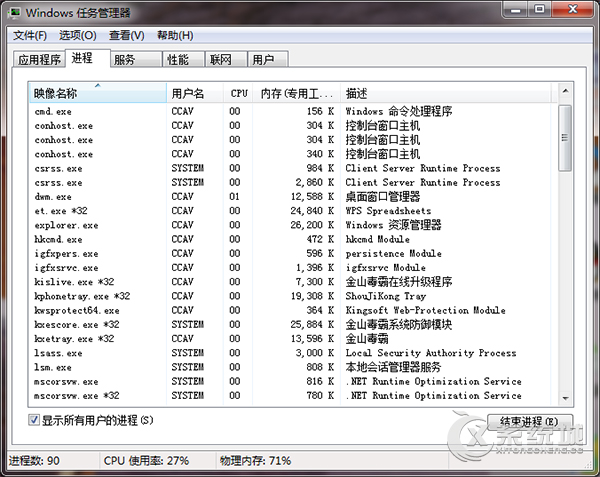Open the 用户 tab
Screen dimensions: 600x477
(267, 60)
